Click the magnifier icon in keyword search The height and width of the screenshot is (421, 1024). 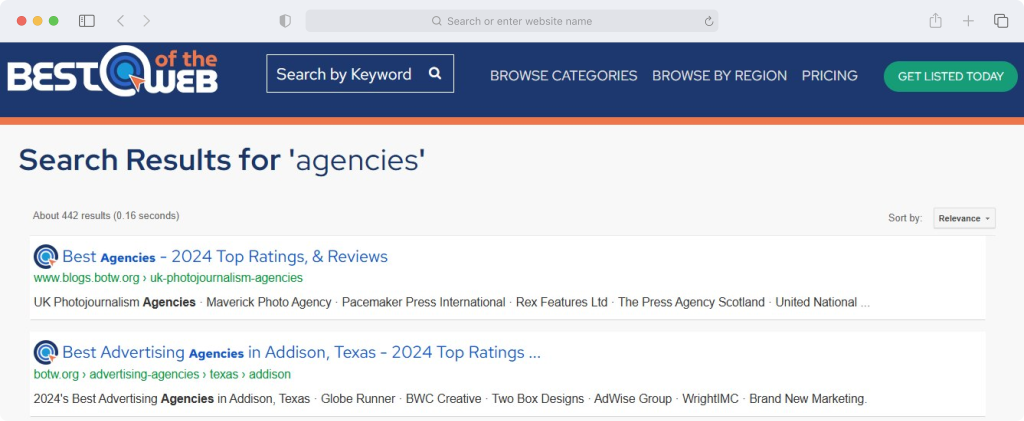click(x=435, y=73)
